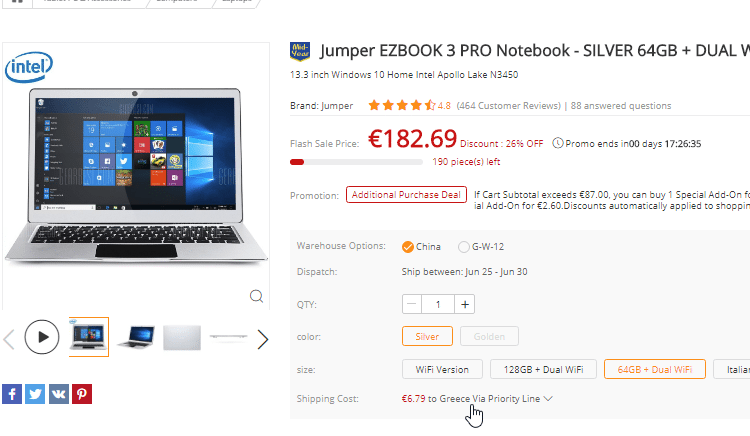
Task: Open 464 Customer Reviews link
Action: pos(508,106)
